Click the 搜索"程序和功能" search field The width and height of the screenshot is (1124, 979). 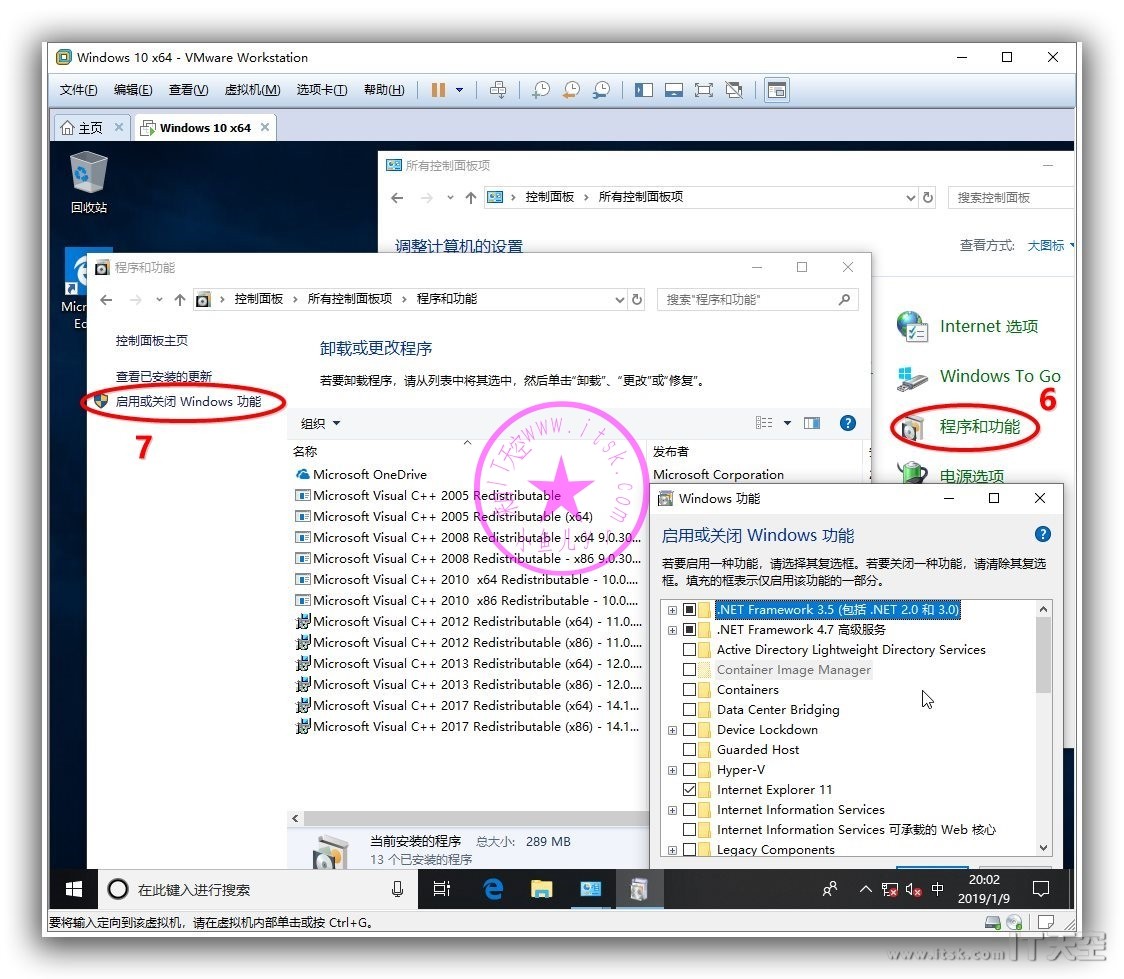coord(758,300)
